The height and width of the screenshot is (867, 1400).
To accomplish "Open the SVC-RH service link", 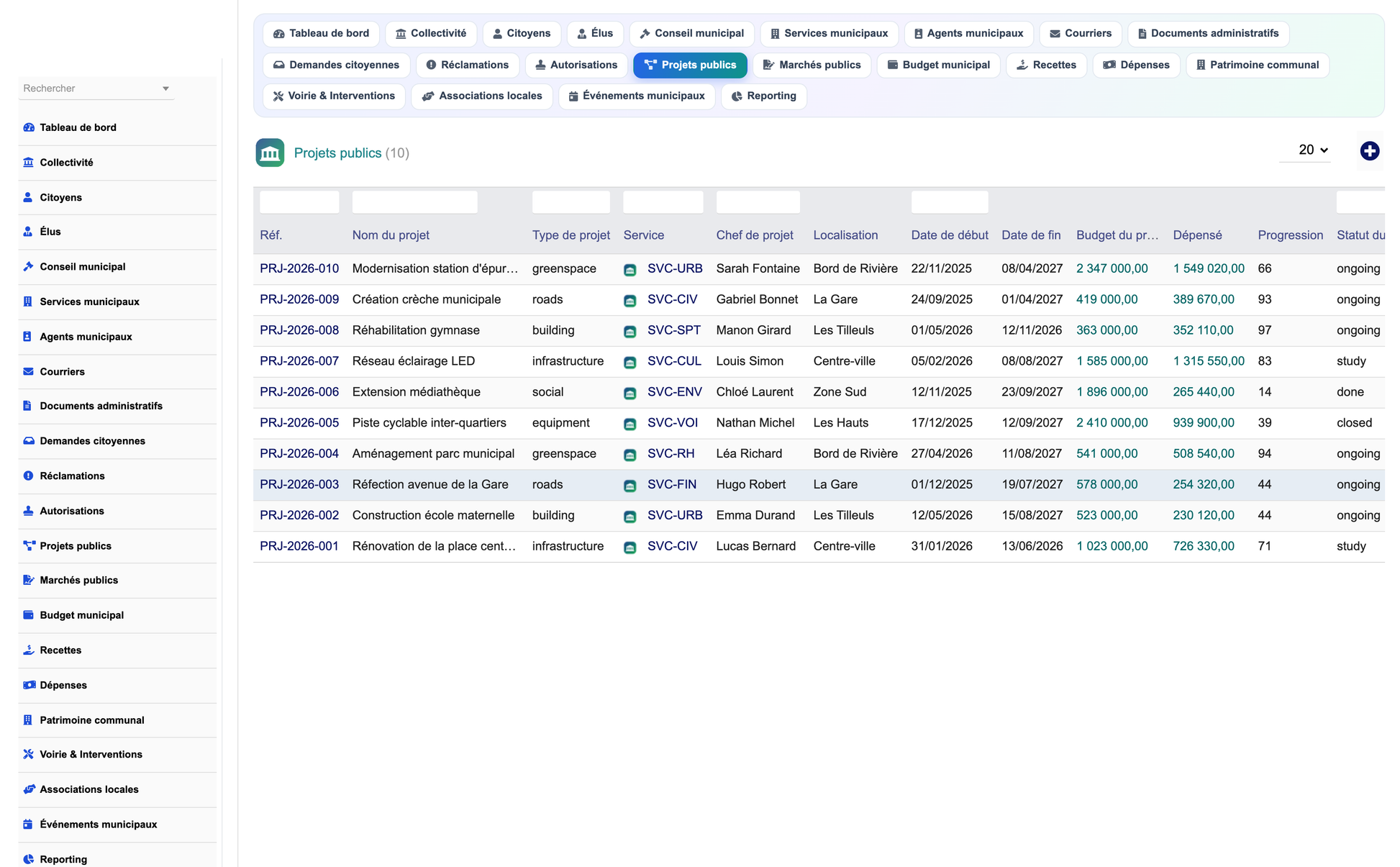I will point(671,454).
